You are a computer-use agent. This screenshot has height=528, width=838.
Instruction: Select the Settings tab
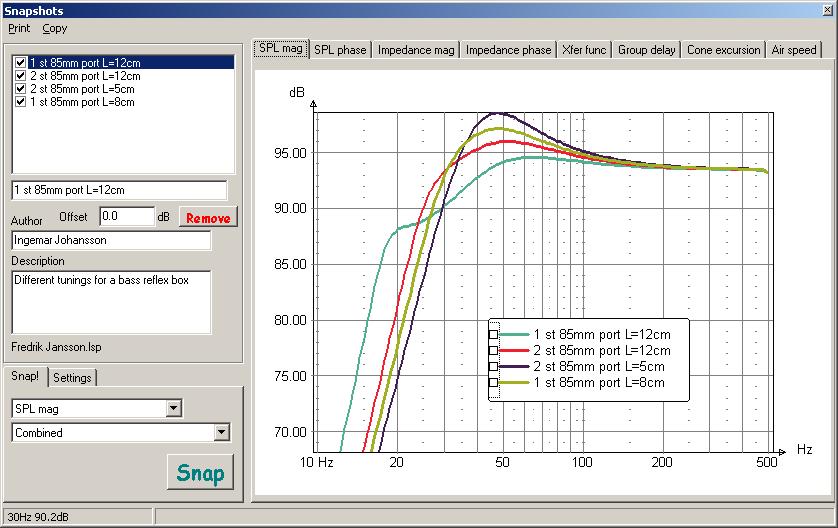(72, 378)
